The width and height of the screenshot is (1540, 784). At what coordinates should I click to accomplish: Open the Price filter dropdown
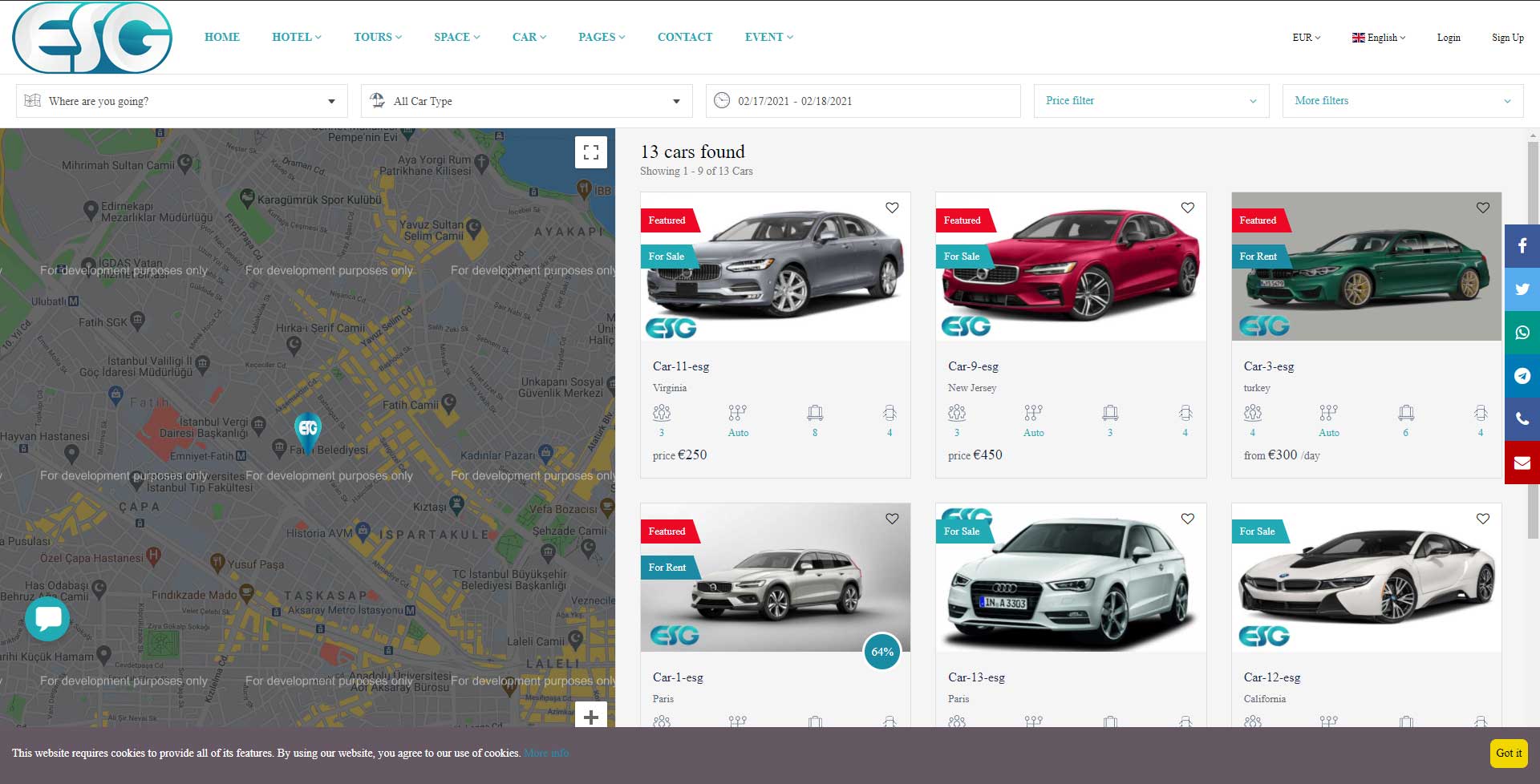click(1151, 101)
